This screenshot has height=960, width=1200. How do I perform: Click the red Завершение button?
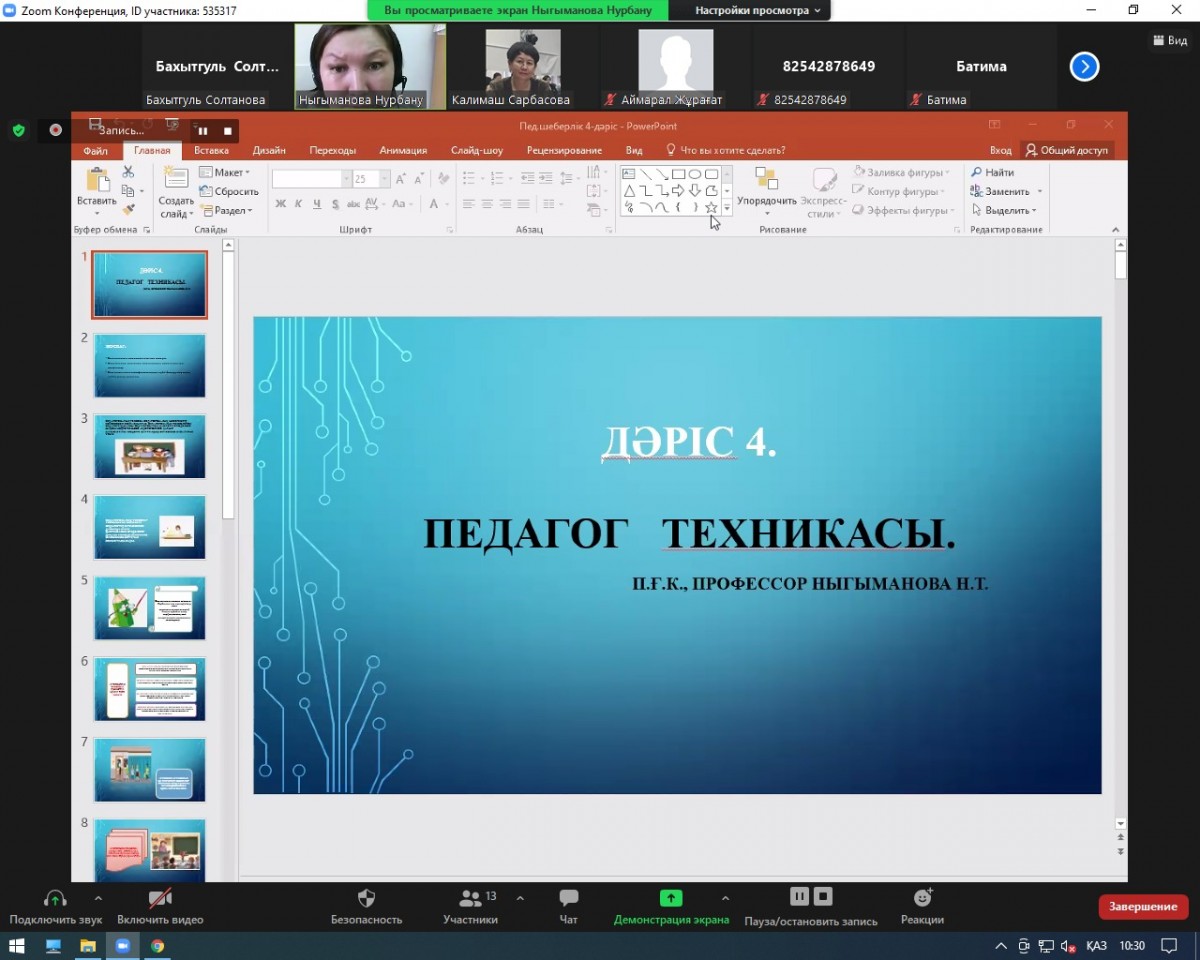click(1143, 906)
